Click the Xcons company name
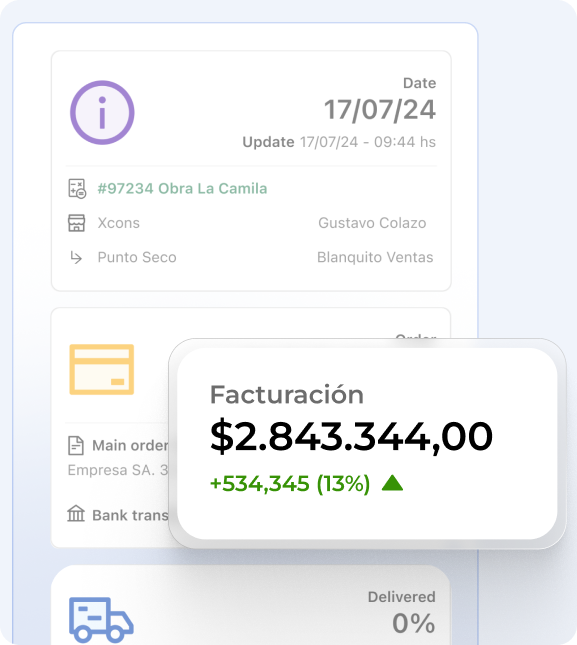Viewport: 577px width, 645px height. tap(118, 223)
